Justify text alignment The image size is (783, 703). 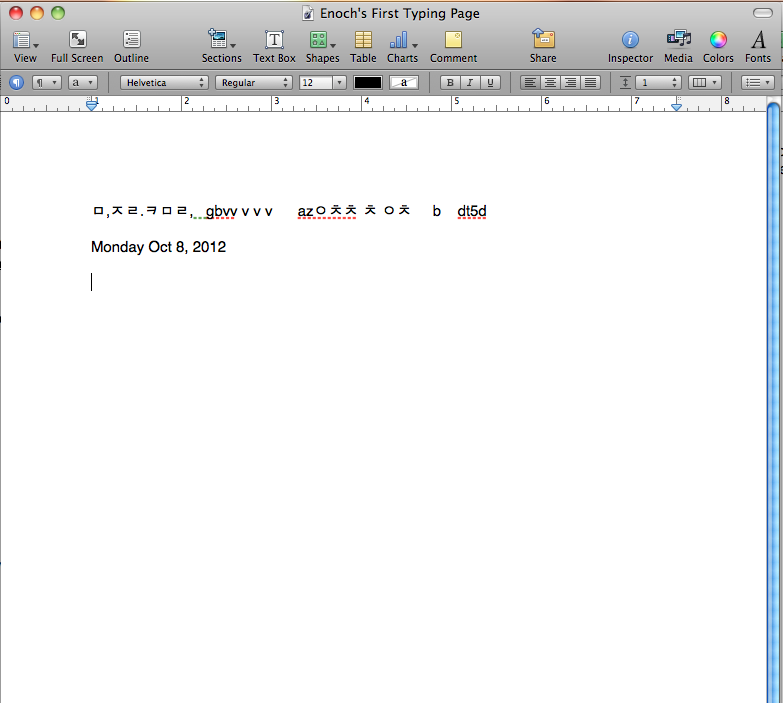[x=590, y=82]
